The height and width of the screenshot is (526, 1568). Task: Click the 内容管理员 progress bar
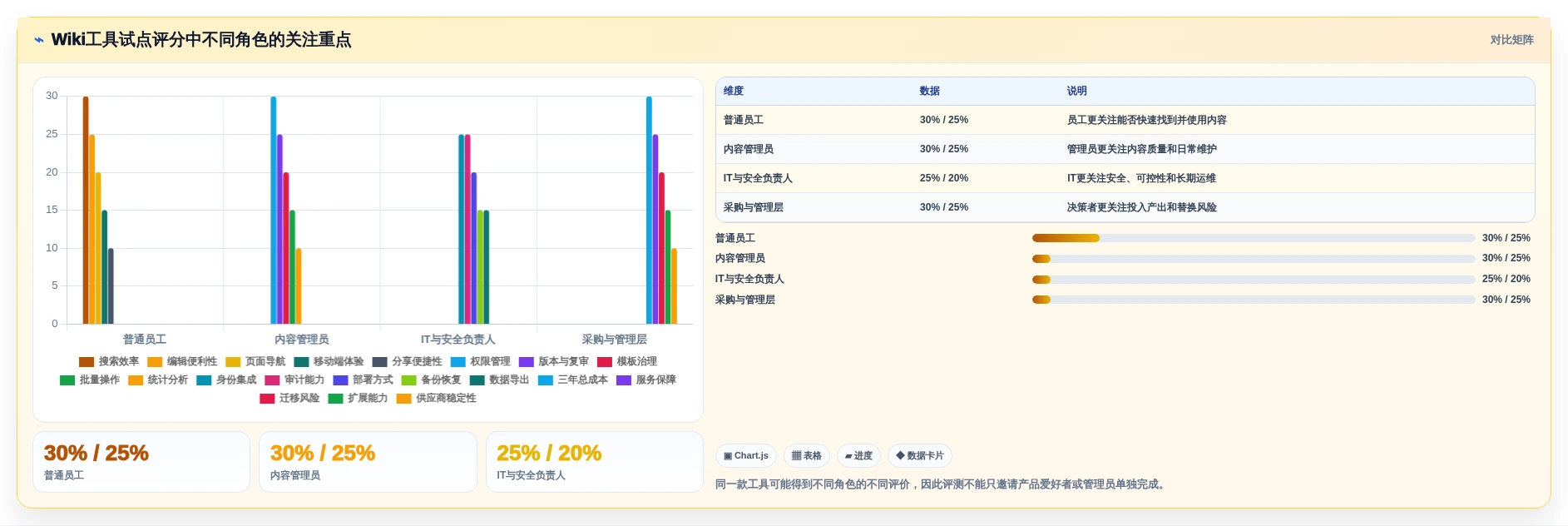point(1254,259)
